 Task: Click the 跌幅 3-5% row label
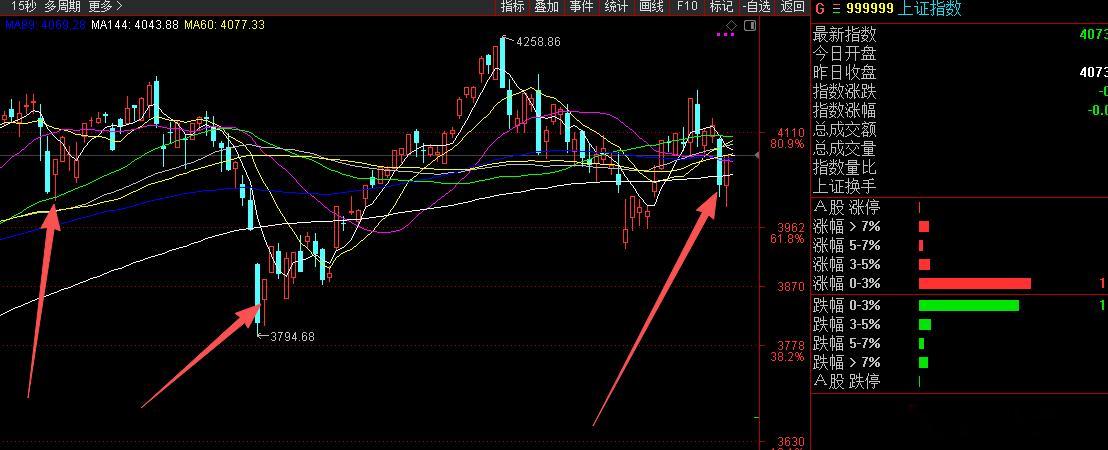pos(847,324)
